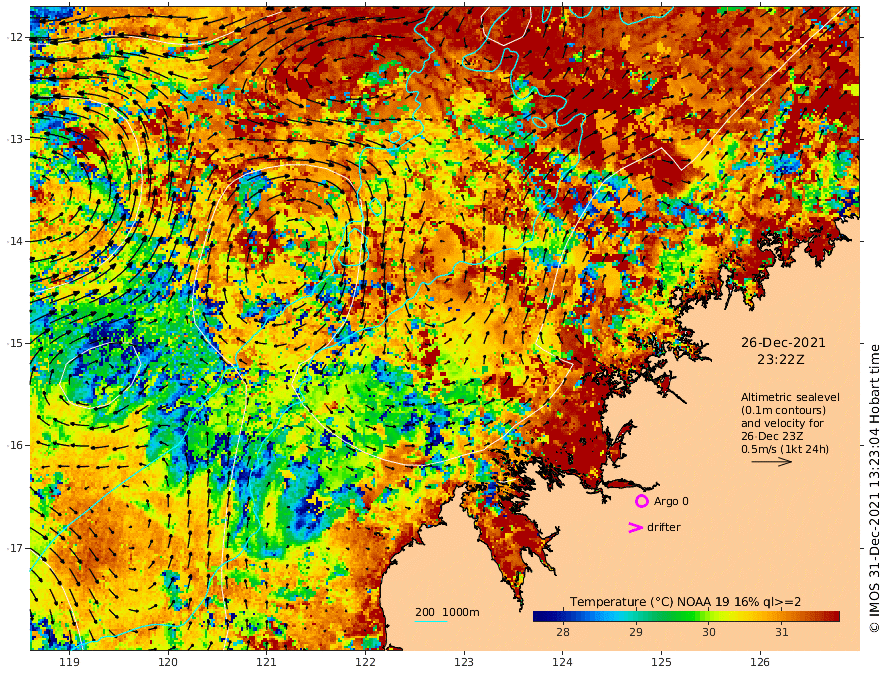The image size is (880, 680).
Task: Click the latitude axis label -16
Action: (15, 445)
